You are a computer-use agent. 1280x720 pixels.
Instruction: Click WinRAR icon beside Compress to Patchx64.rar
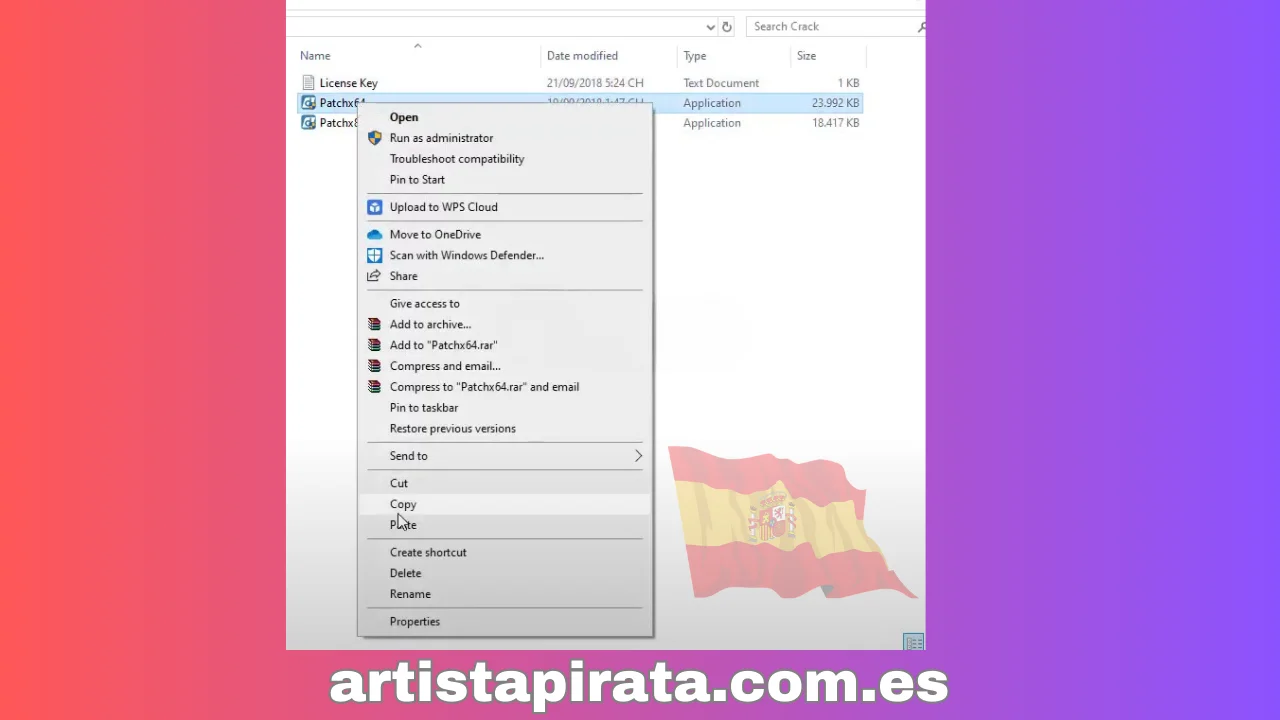point(374,387)
